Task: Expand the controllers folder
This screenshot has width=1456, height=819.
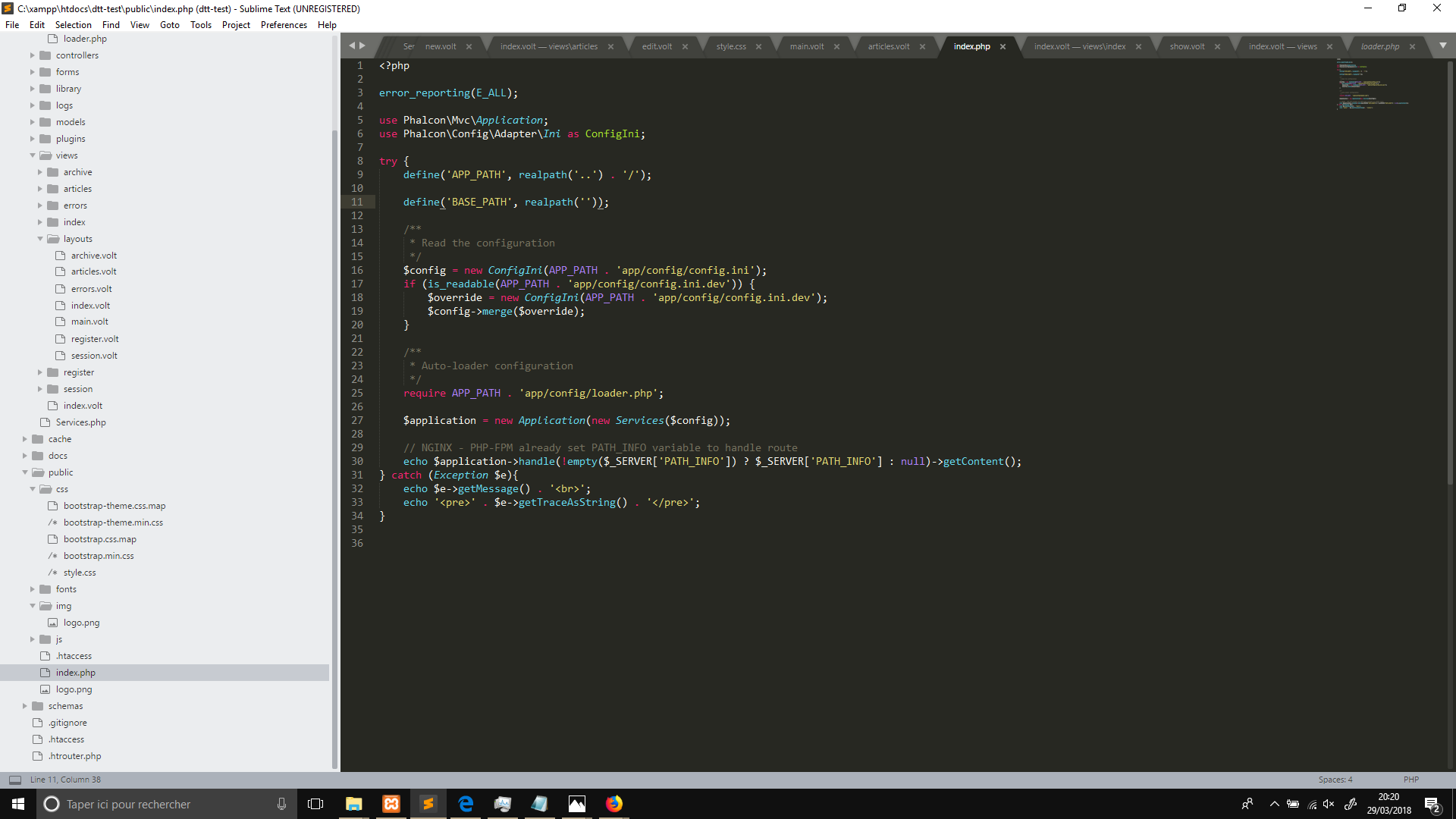Action: coord(32,55)
